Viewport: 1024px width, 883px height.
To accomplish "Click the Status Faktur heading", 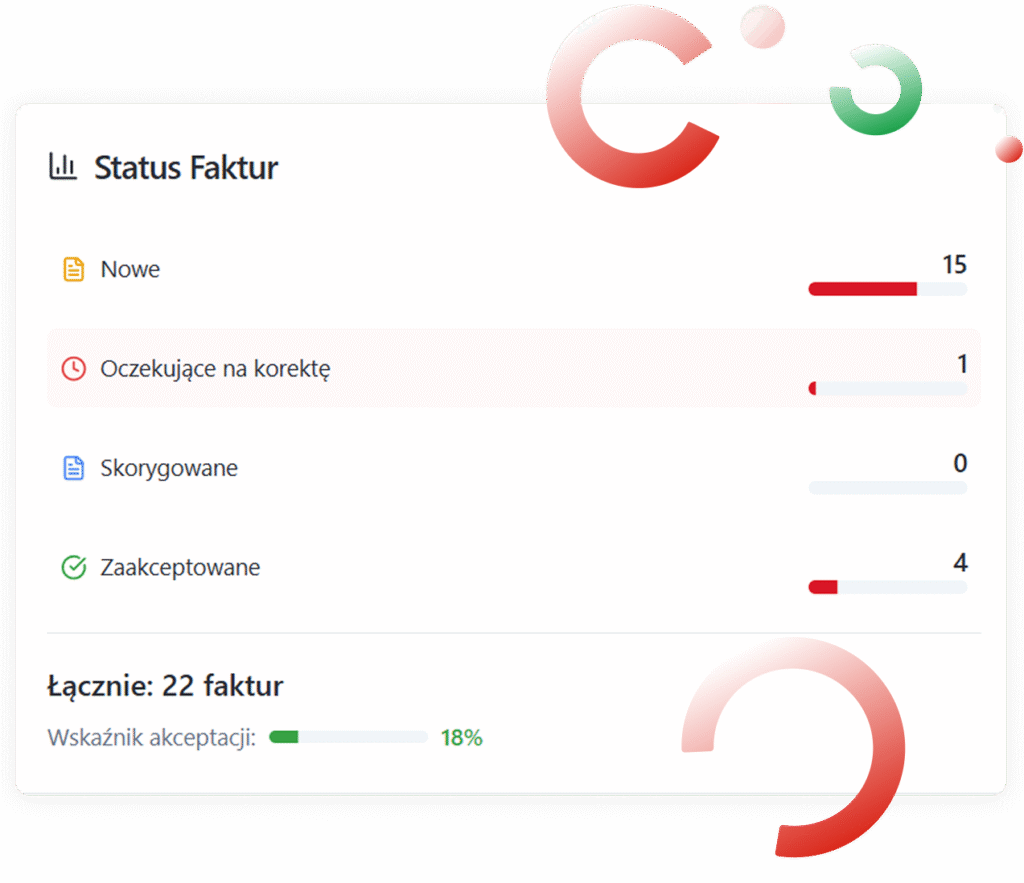I will coord(186,167).
